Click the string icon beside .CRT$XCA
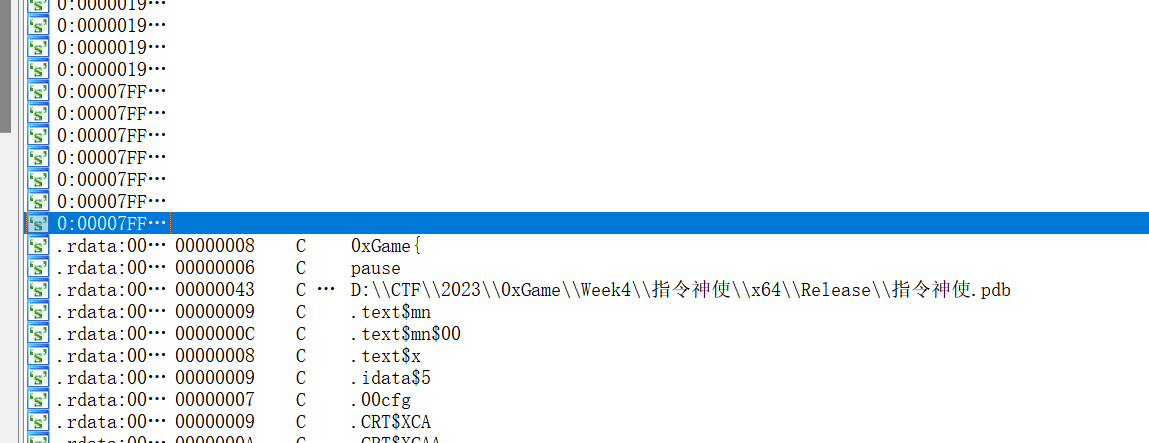 [x=38, y=422]
